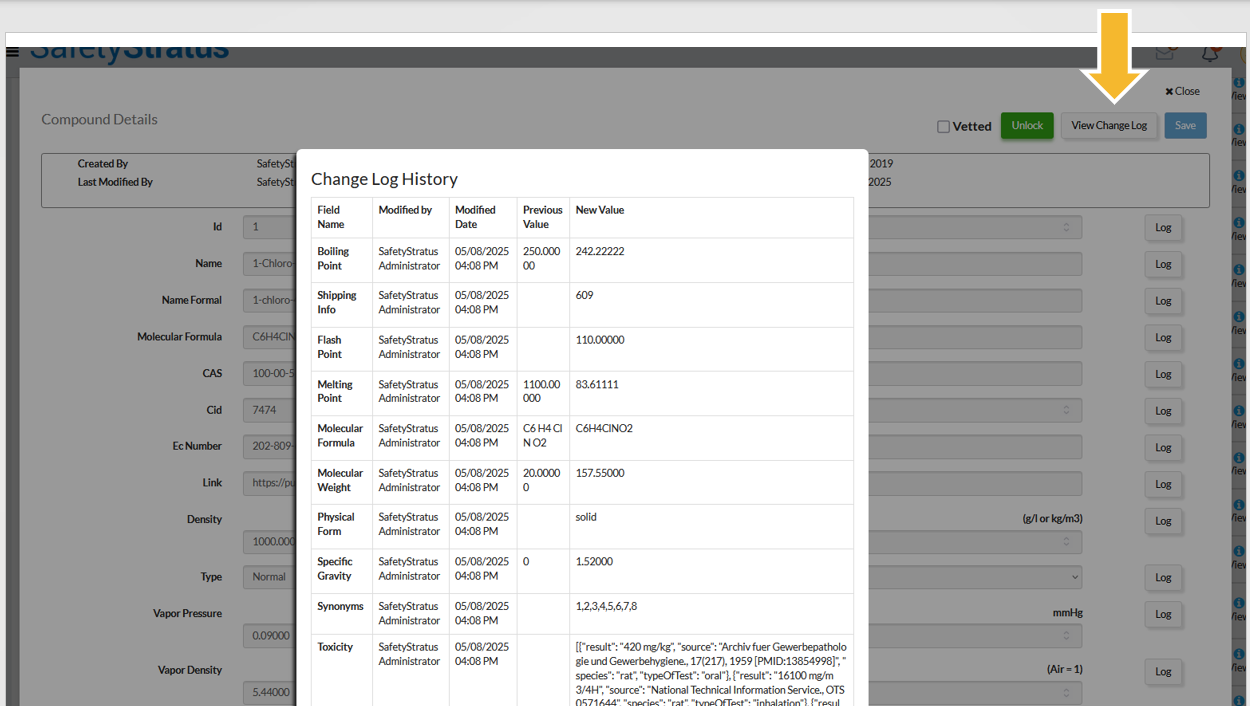Viewport: 1250px width, 706px height.
Task: Select the Shipping Info row label
Action: tap(337, 303)
